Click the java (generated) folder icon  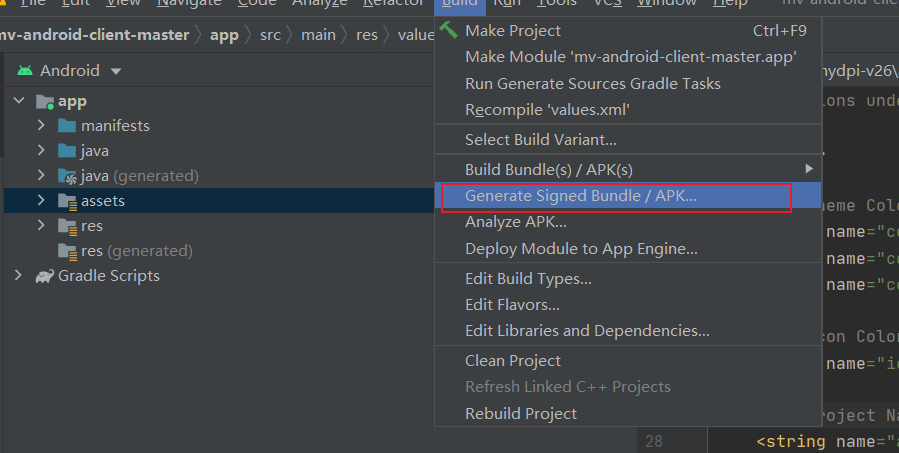[67, 176]
